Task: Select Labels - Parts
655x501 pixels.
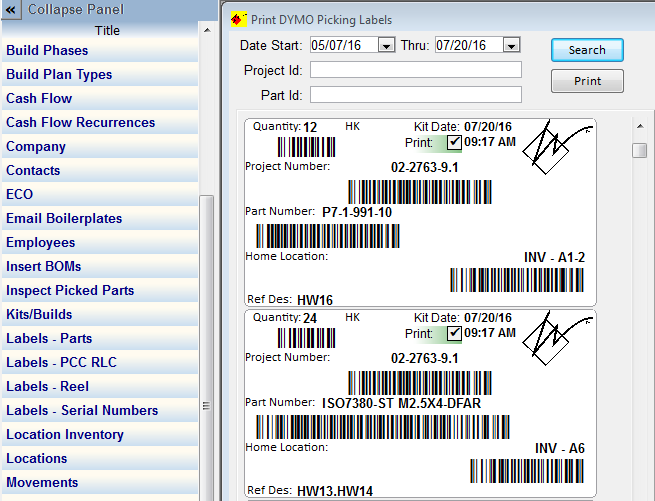Action: click(x=100, y=338)
